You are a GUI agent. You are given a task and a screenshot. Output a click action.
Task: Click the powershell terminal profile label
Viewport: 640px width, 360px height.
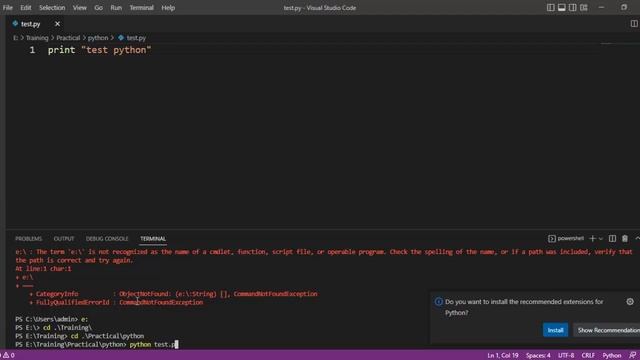pyautogui.click(x=566, y=238)
